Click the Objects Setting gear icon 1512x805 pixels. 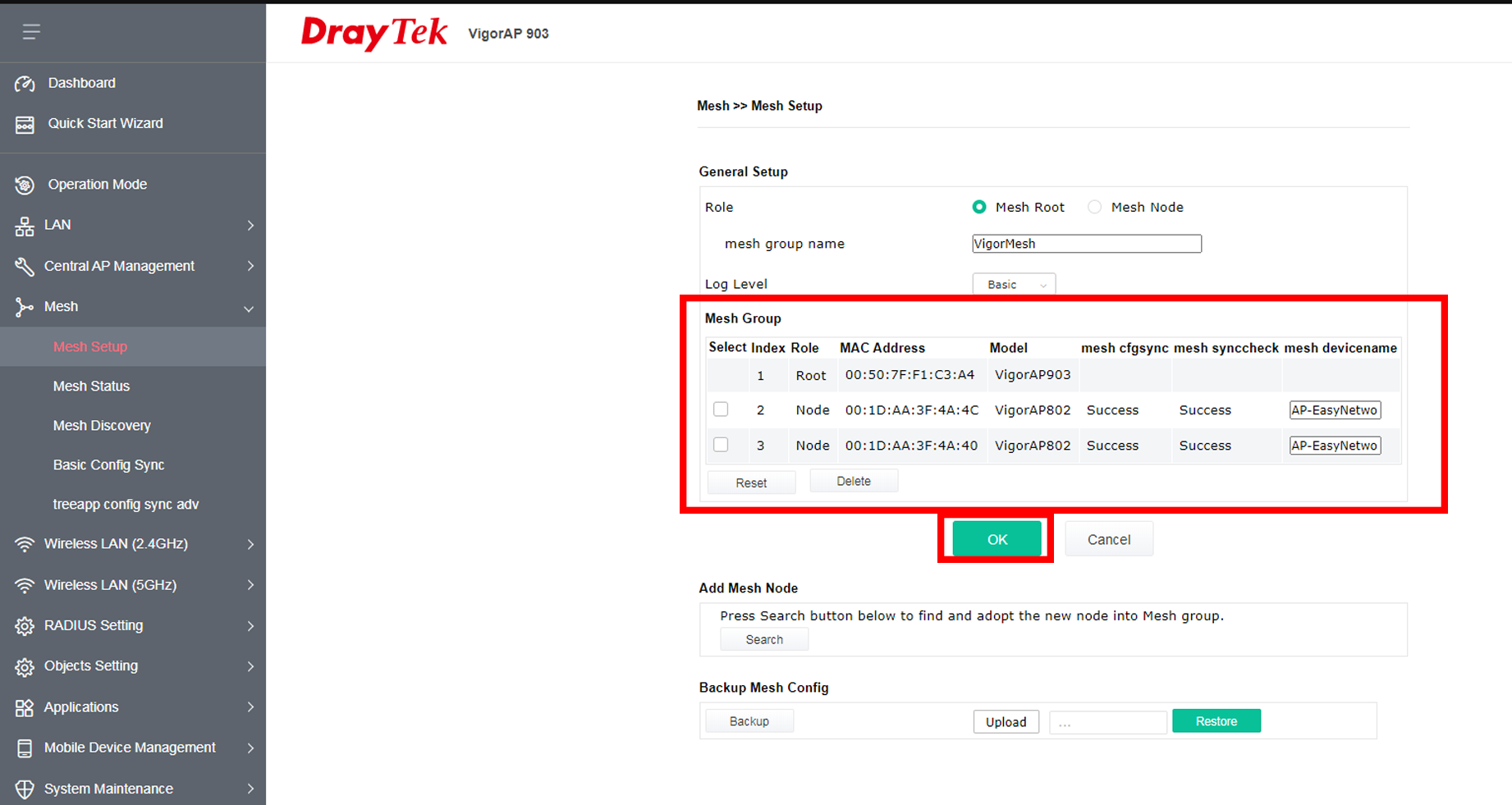point(25,666)
